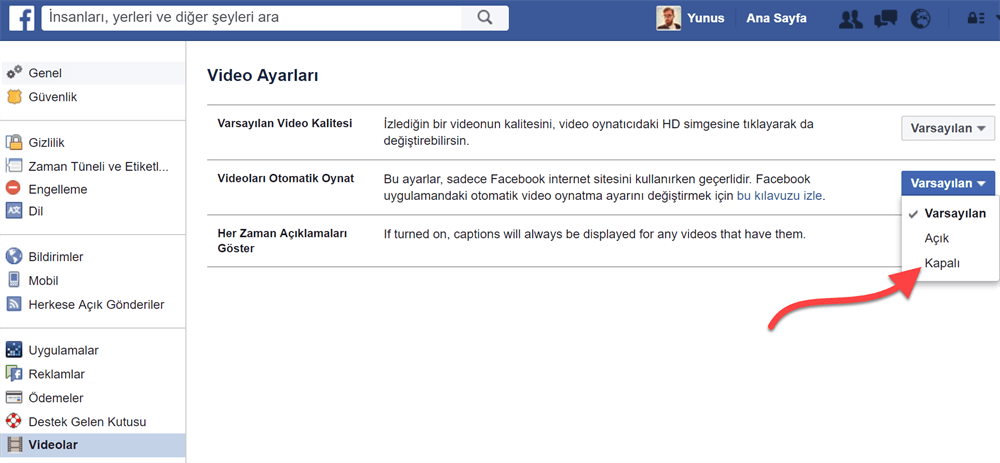
Task: Open Varsayılan Video Kalitesi dropdown
Action: (948, 128)
